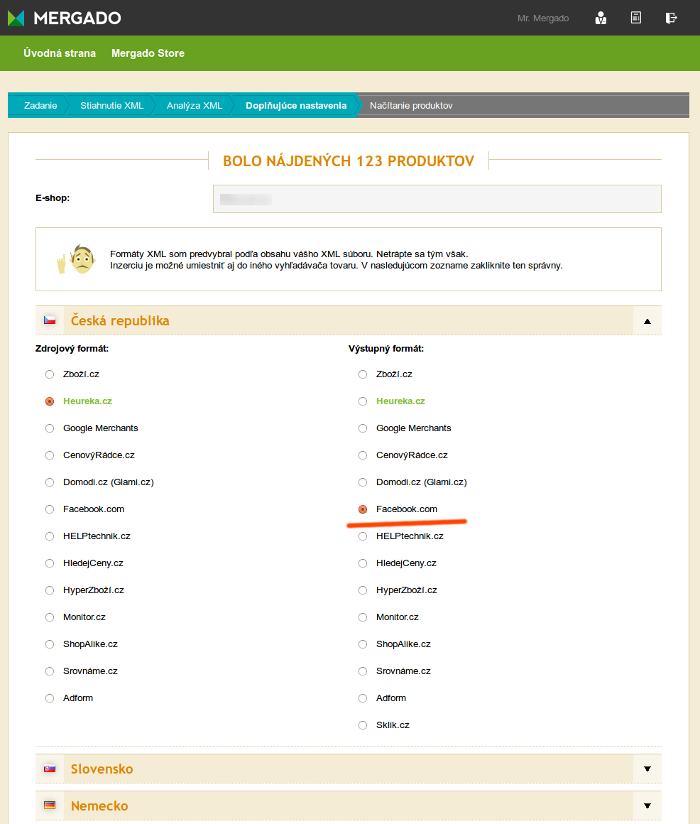700x824 pixels.
Task: Expand the Slovensko section arrow
Action: click(x=647, y=769)
